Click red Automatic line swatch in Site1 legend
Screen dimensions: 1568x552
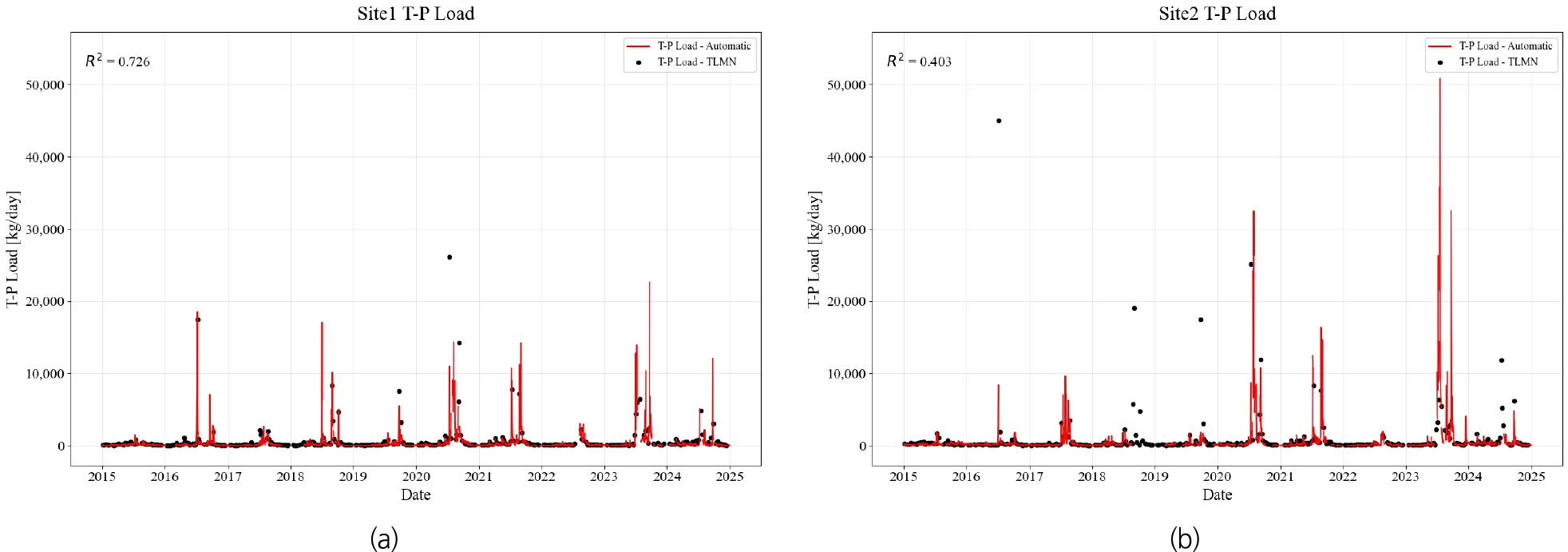coord(639,46)
